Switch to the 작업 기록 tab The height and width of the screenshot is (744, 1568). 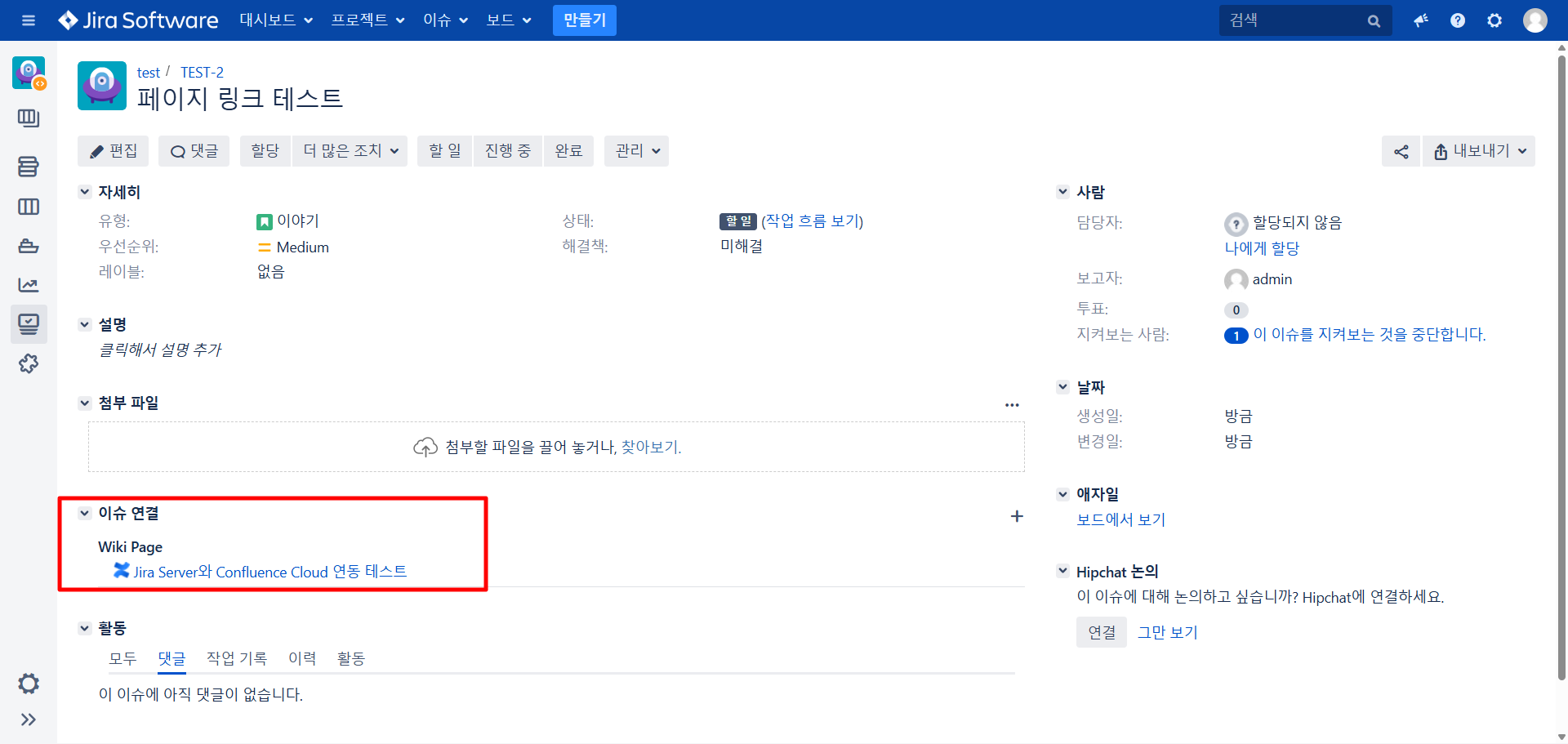pos(237,658)
